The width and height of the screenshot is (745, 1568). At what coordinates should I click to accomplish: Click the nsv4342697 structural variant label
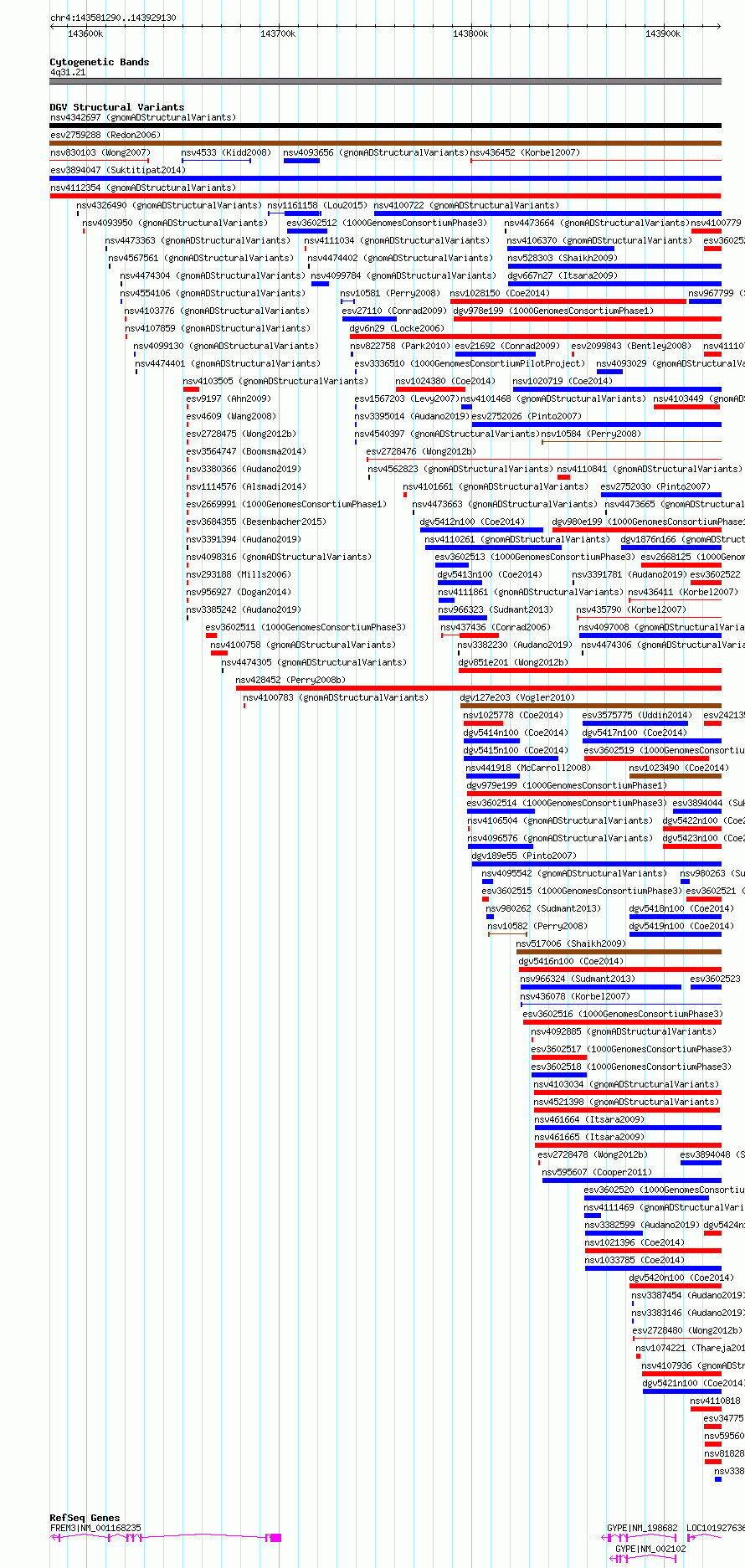pos(143,117)
